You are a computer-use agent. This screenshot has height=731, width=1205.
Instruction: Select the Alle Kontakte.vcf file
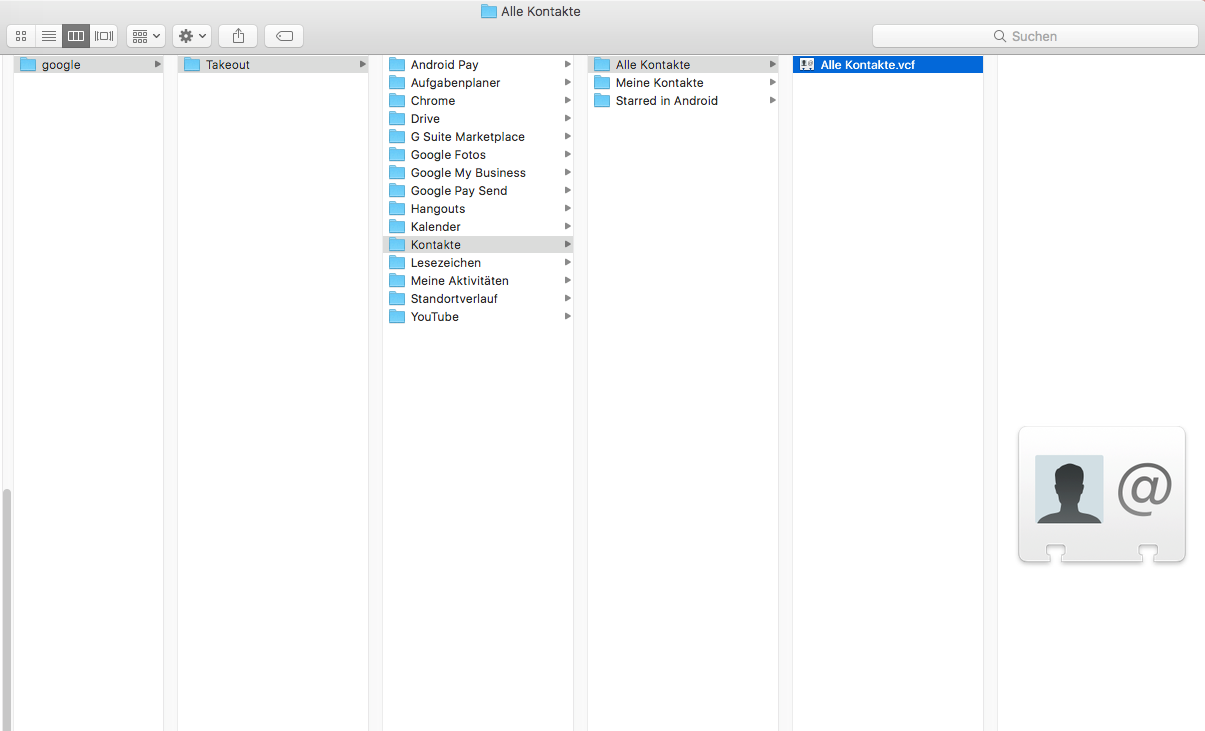click(888, 64)
